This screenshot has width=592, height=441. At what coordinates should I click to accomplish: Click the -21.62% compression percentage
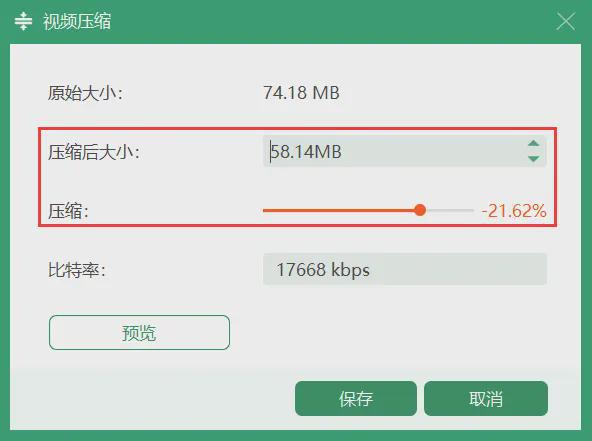(x=514, y=211)
